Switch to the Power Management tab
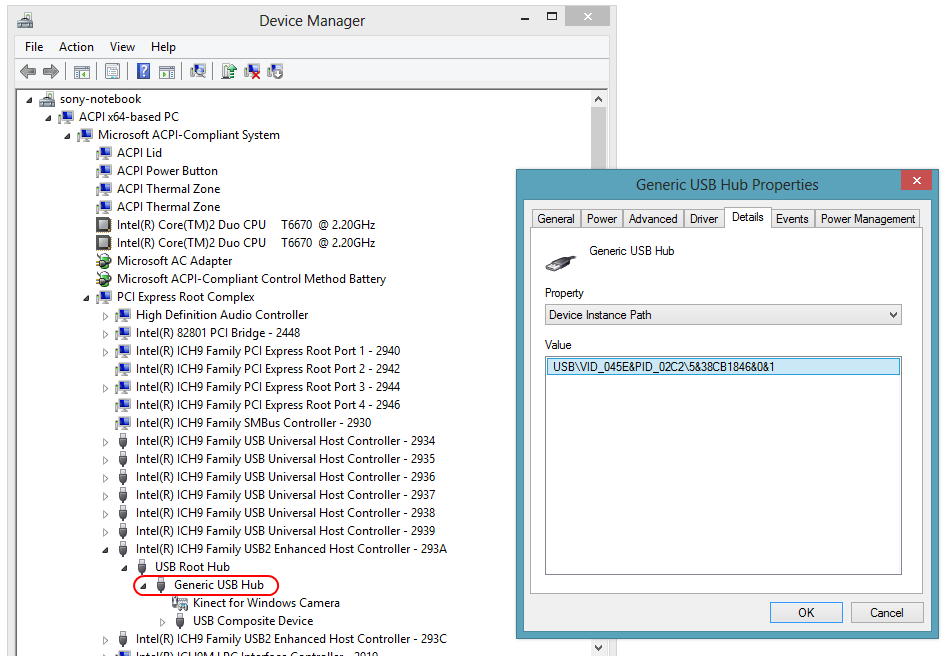Image resolution: width=949 pixels, height=656 pixels. coord(868,218)
